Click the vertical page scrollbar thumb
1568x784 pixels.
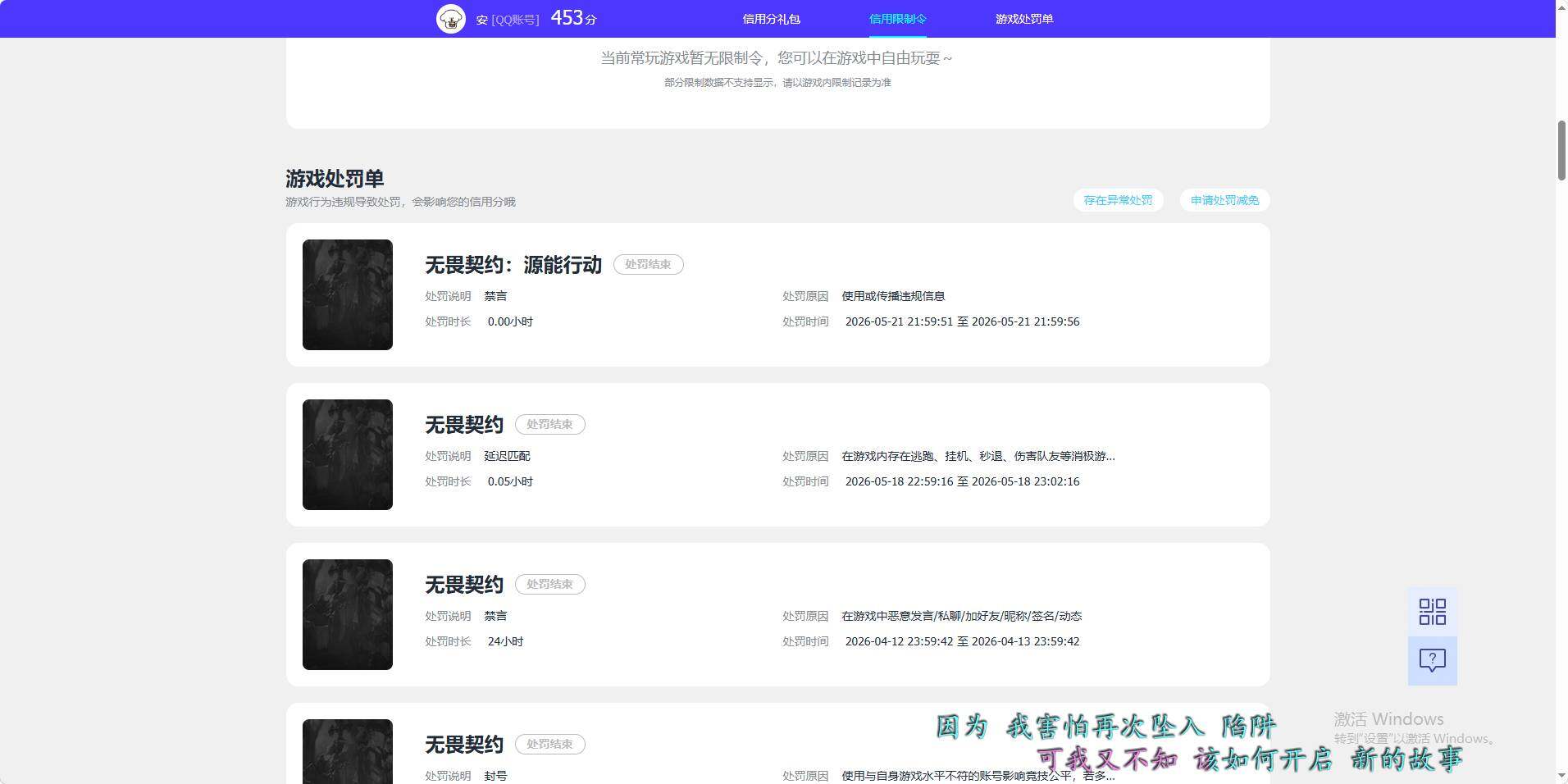point(1561,150)
